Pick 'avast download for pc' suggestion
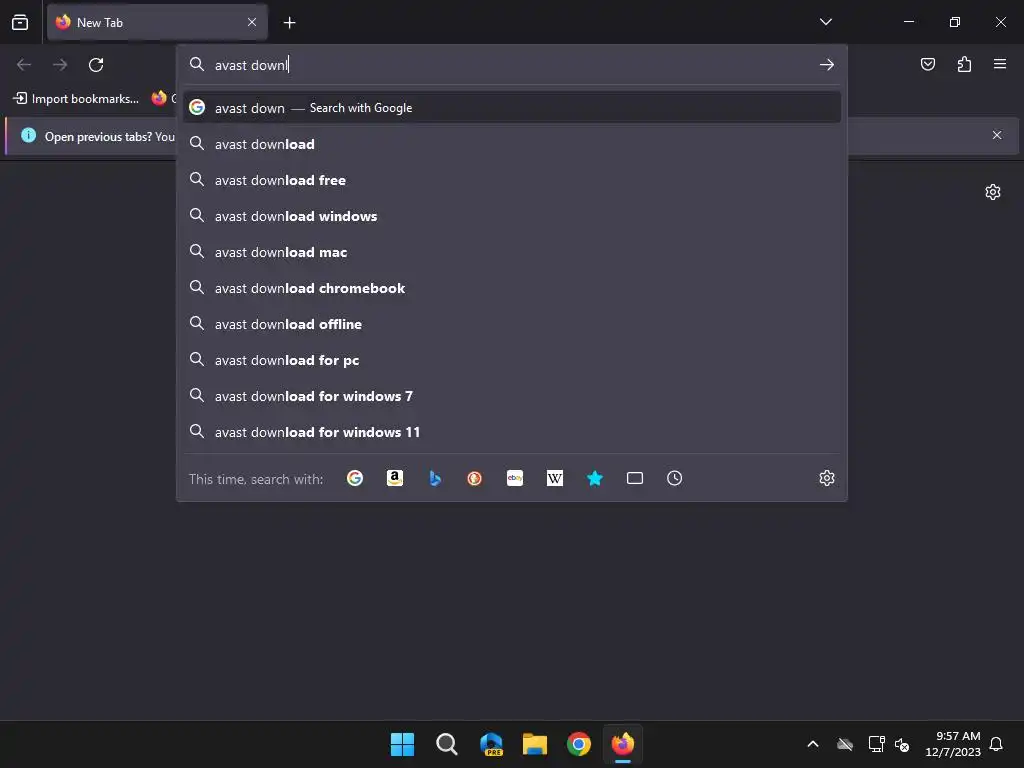 click(x=512, y=360)
